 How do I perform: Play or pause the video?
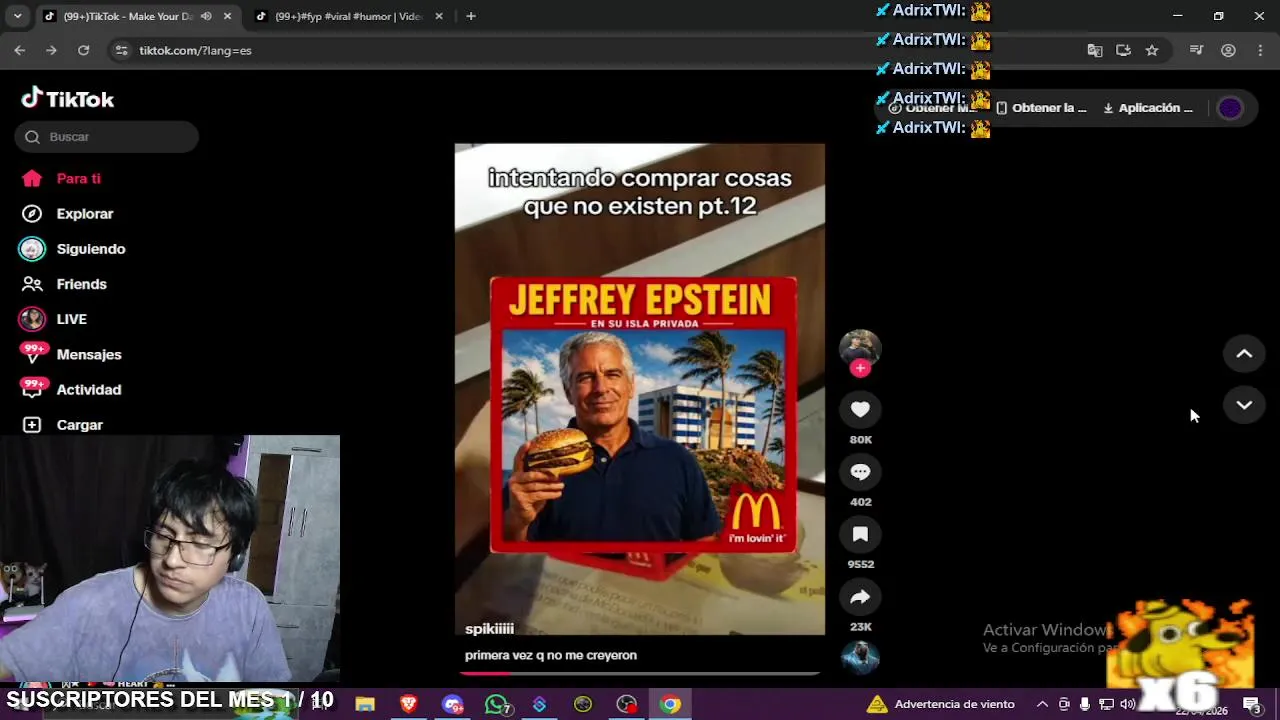pyautogui.click(x=640, y=389)
